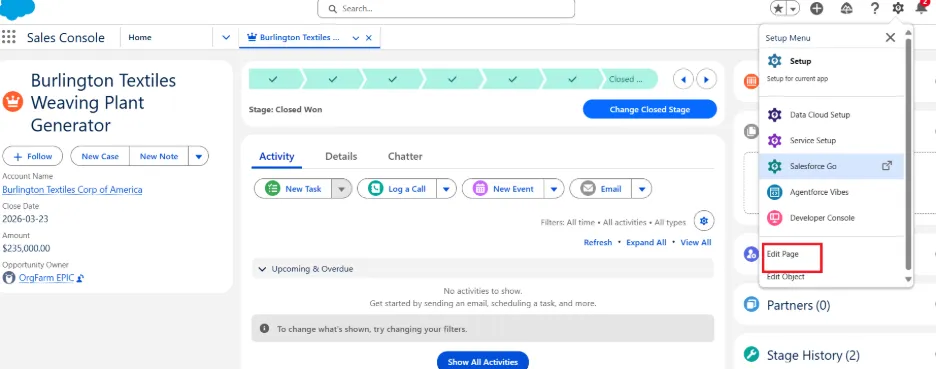Select the Closed stage in the path
936x369 pixels.
pos(626,79)
